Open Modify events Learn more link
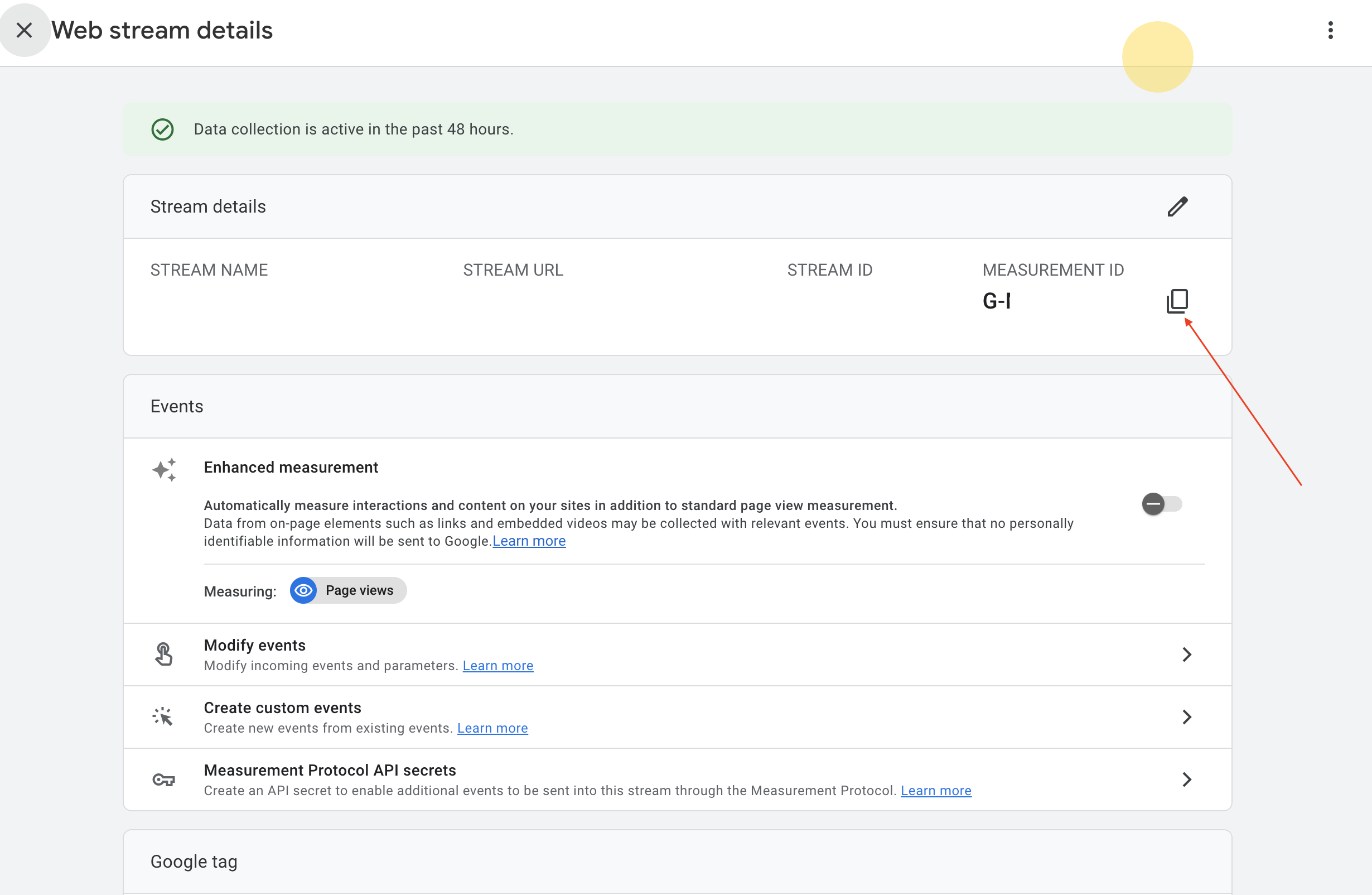Viewport: 1372px width, 895px height. [x=497, y=666]
